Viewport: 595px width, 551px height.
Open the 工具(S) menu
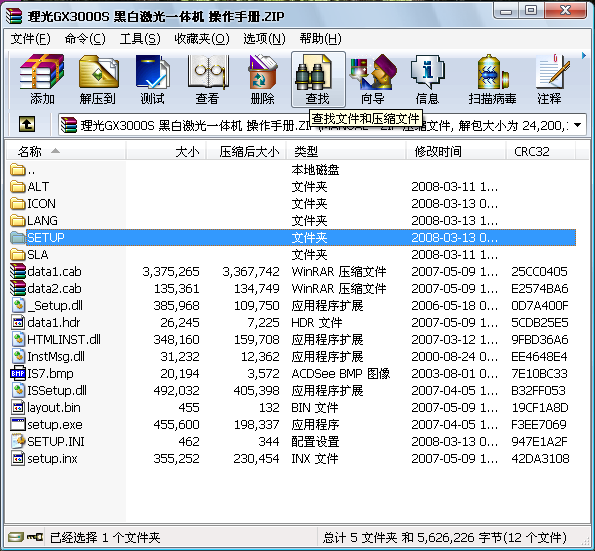coord(140,38)
